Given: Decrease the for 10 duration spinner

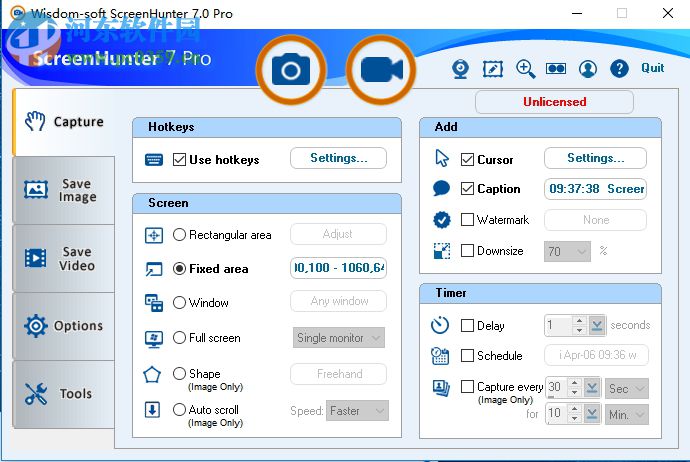Looking at the screenshot, I should 575,419.
